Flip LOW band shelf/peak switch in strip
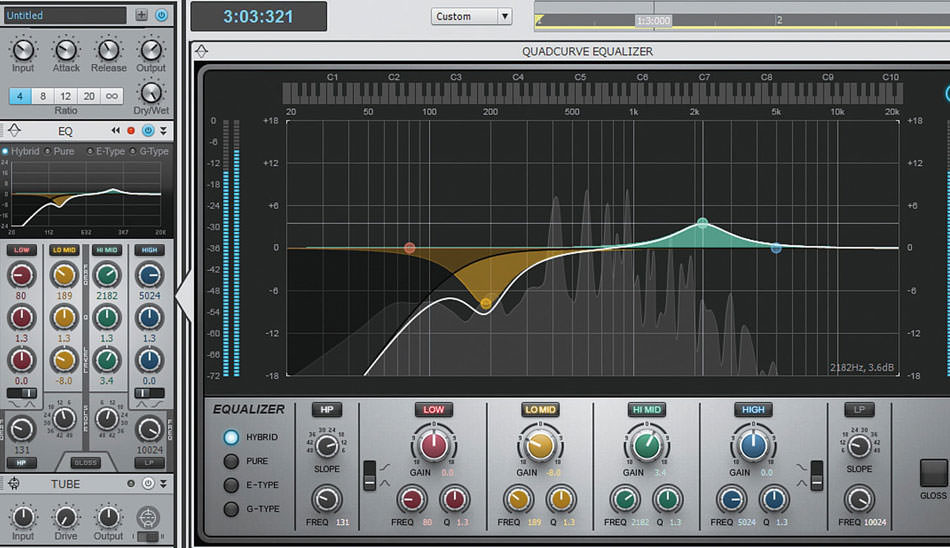950x548 pixels. coord(22,393)
